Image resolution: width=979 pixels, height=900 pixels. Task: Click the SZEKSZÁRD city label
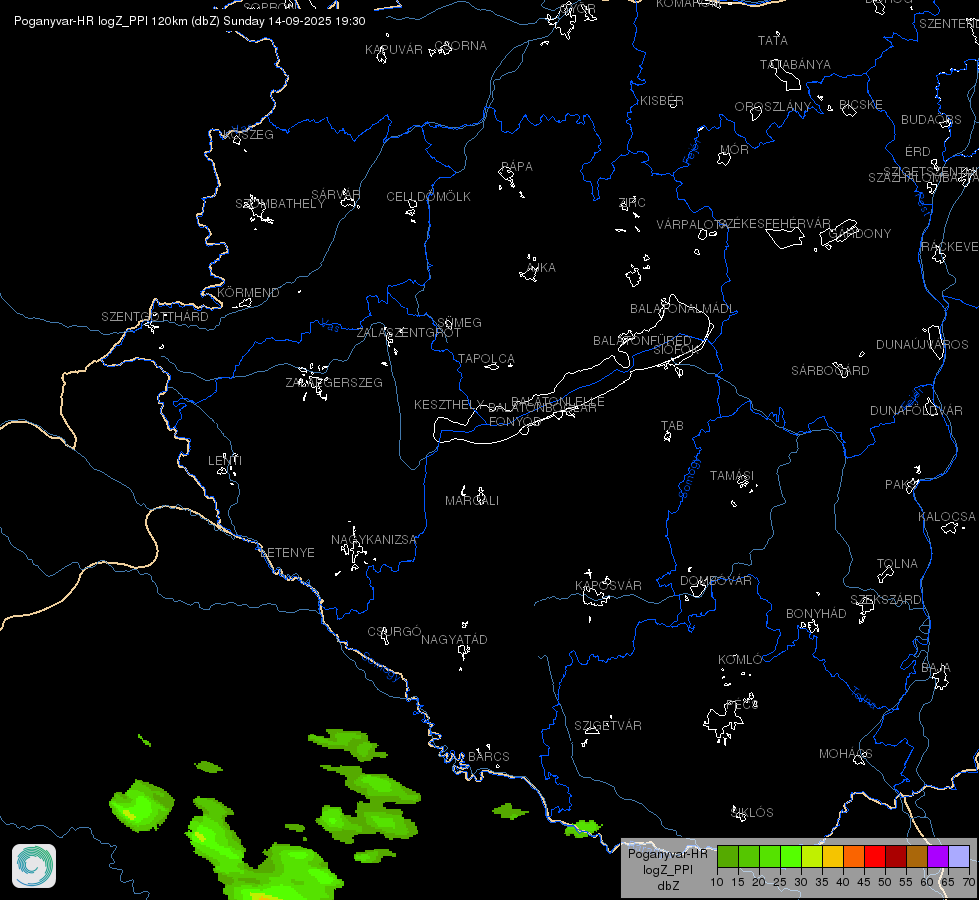tap(886, 600)
